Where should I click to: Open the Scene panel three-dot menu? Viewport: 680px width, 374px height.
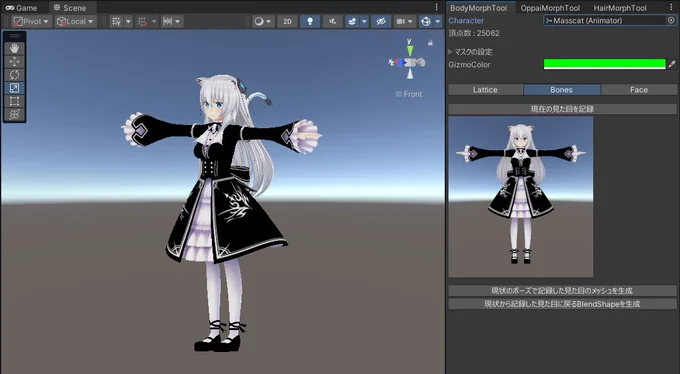tap(436, 7)
